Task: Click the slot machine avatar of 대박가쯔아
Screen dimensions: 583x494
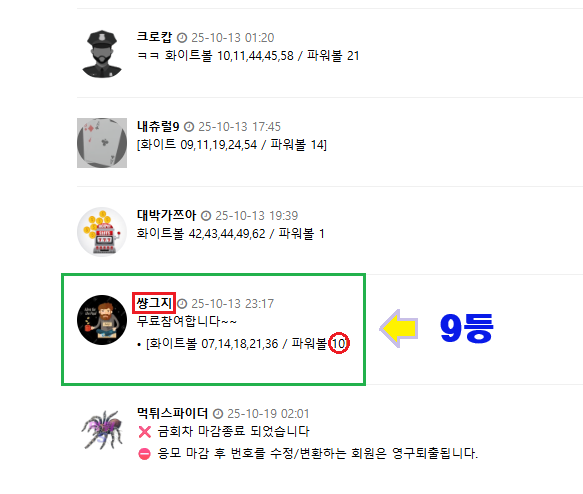Action: [x=102, y=232]
